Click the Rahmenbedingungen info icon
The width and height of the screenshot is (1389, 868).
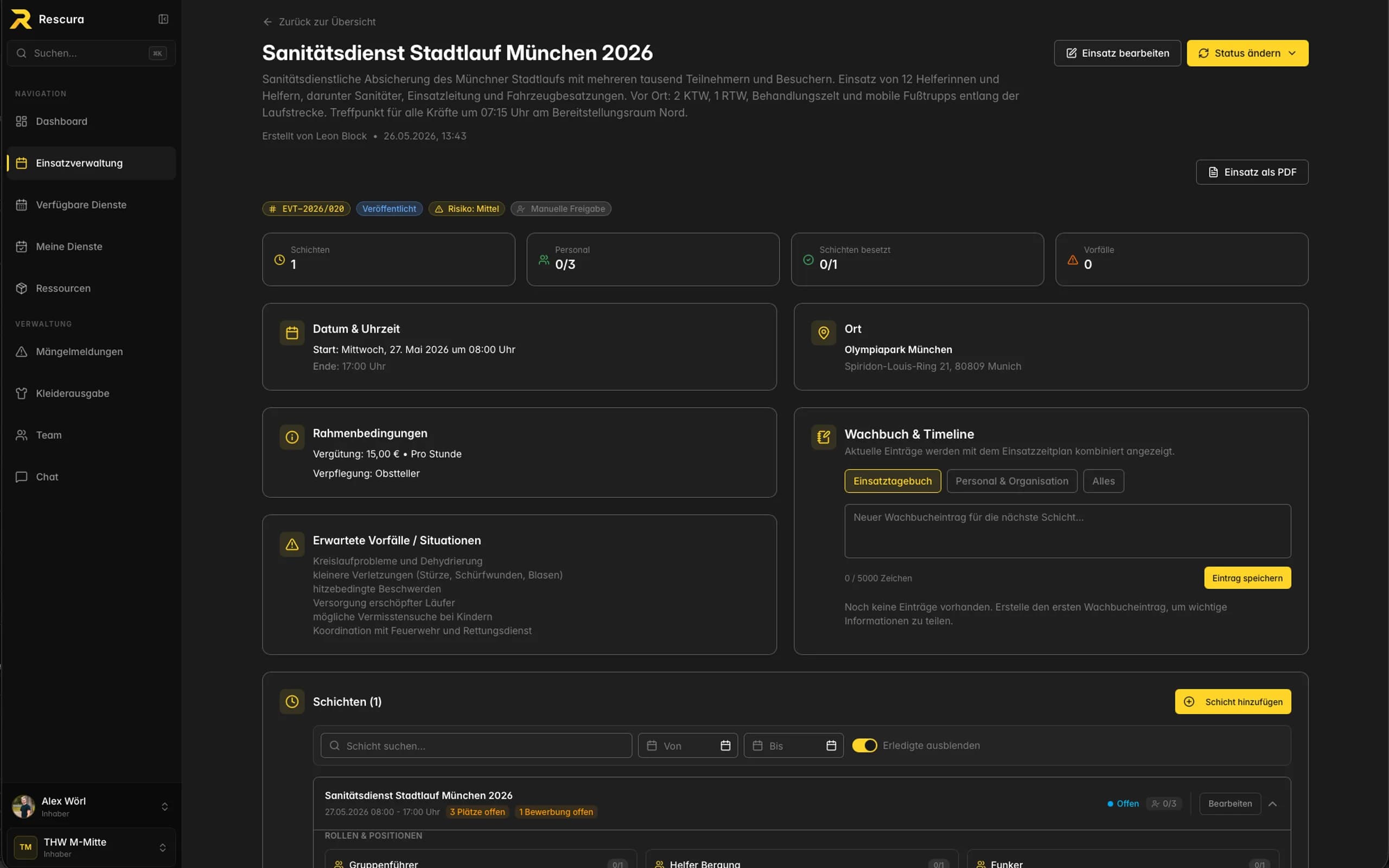pyautogui.click(x=291, y=437)
